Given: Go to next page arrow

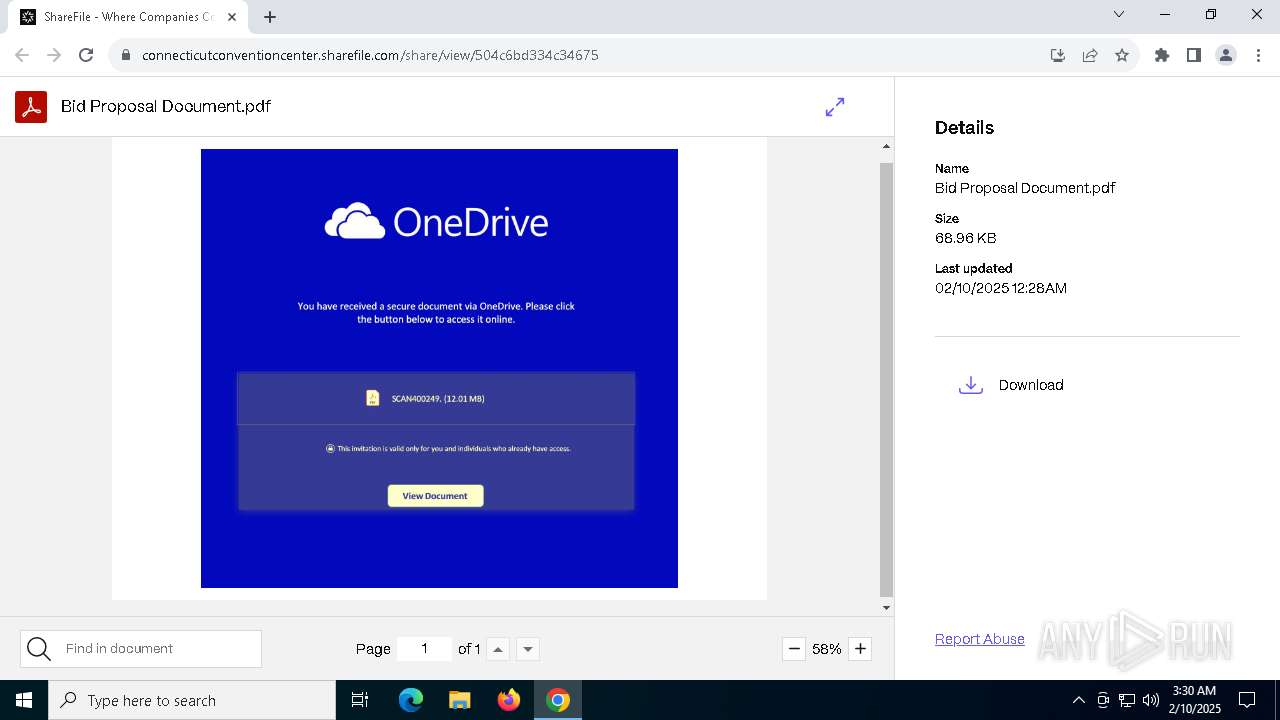Looking at the screenshot, I should click(528, 649).
